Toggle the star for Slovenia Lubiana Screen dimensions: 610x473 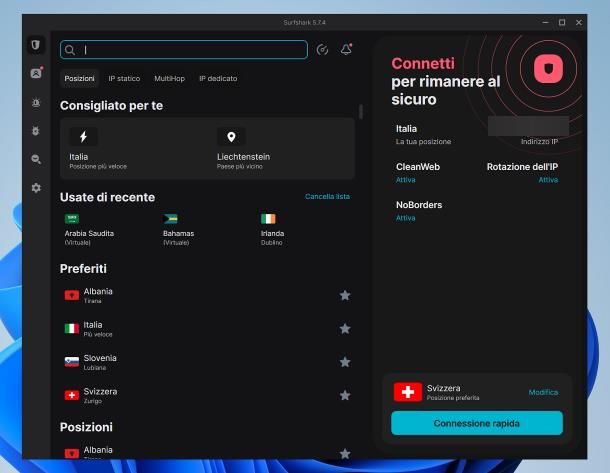[345, 362]
